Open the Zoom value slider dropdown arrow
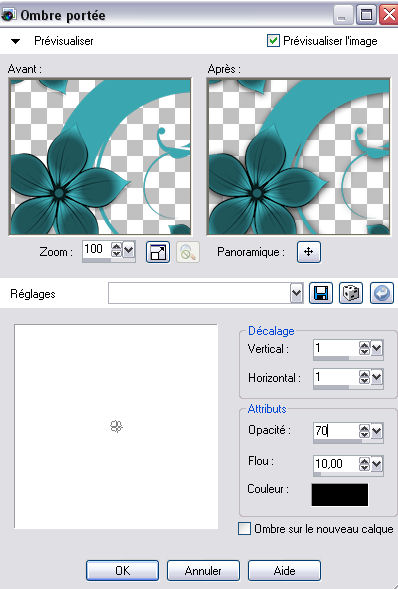 [129, 249]
